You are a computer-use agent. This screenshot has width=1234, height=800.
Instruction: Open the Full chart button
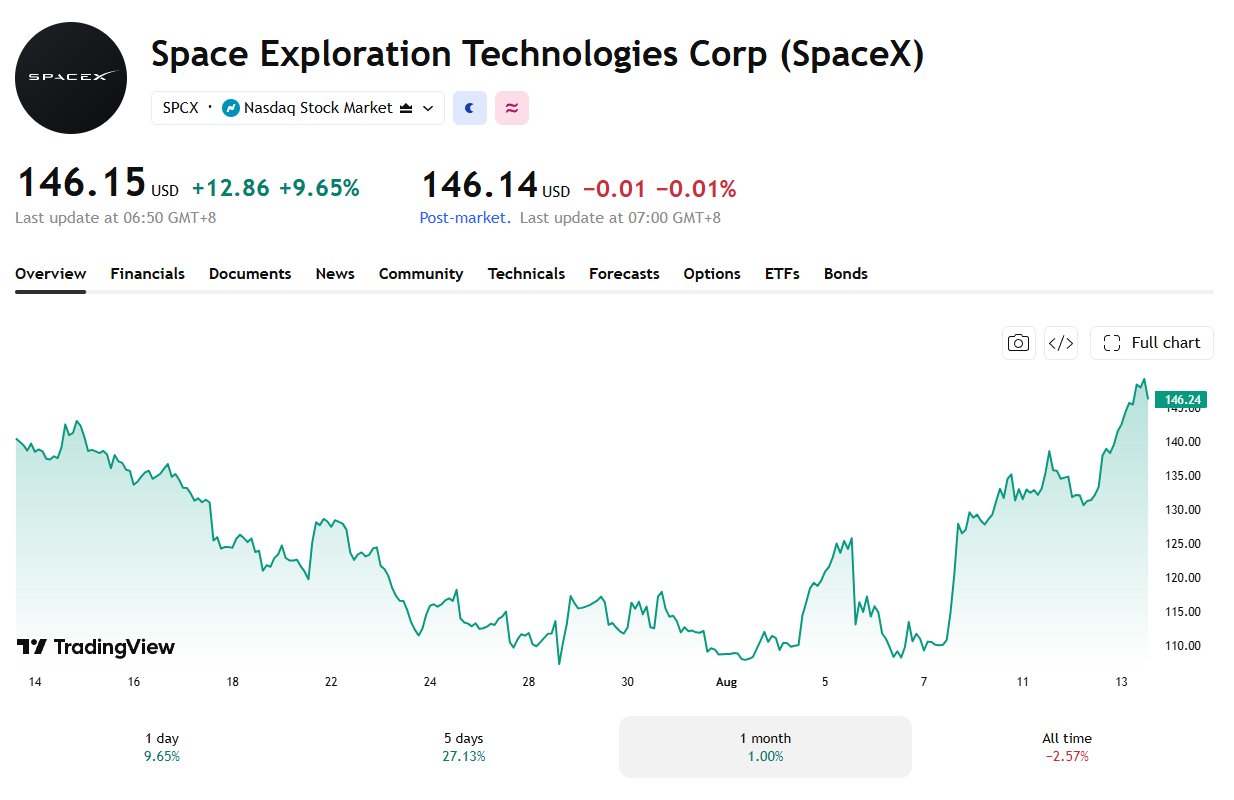pyautogui.click(x=1152, y=343)
